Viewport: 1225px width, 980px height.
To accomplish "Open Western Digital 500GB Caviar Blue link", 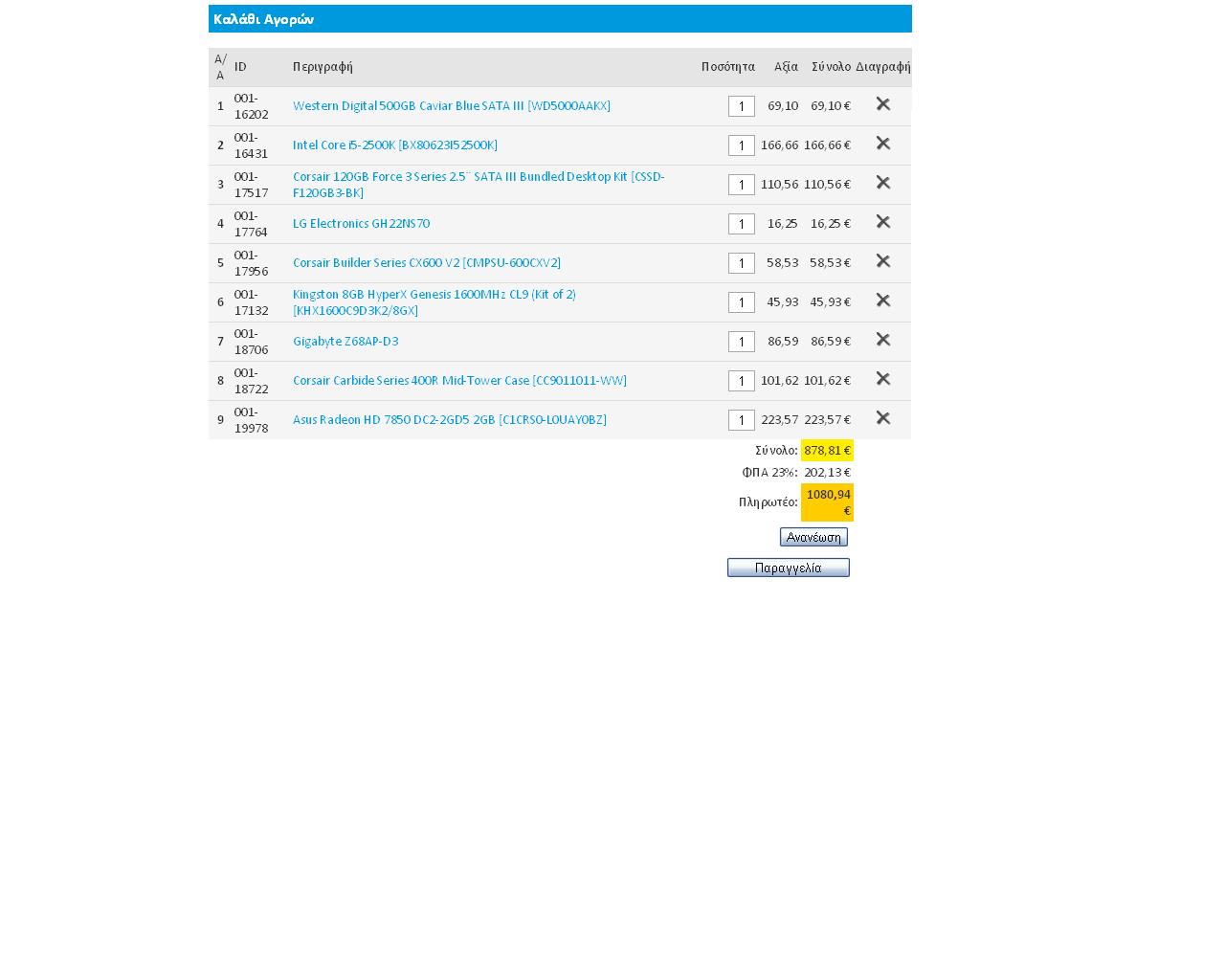I will point(452,106).
